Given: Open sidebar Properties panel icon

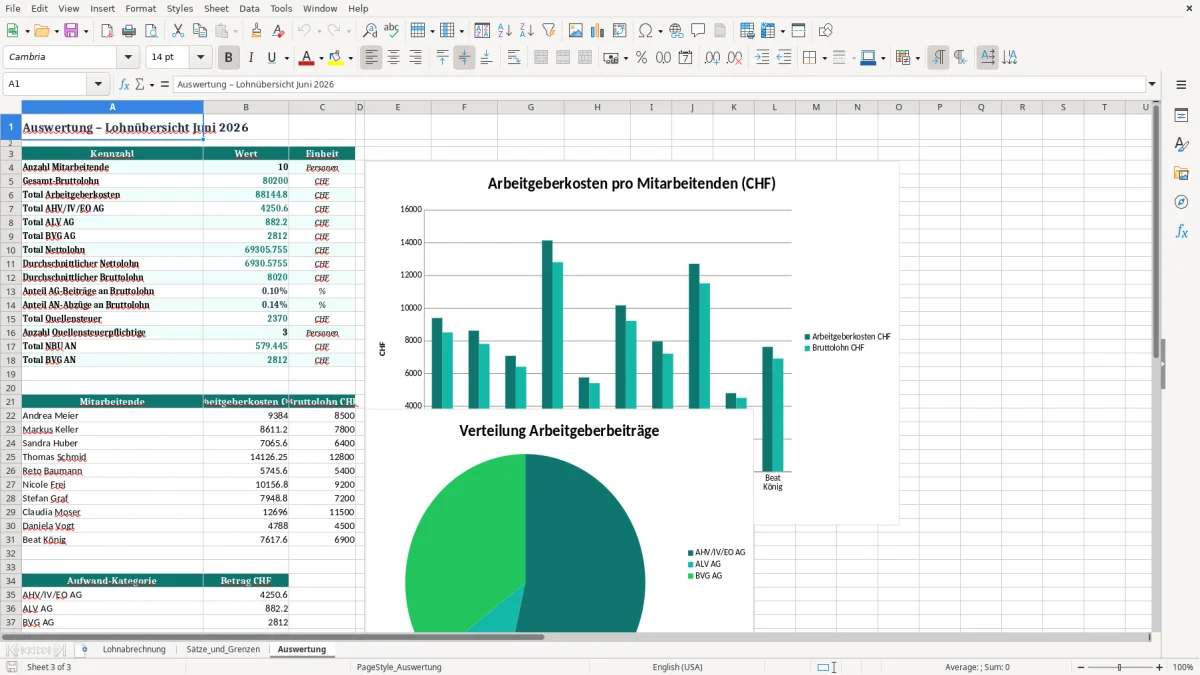Looking at the screenshot, I should click(1181, 116).
